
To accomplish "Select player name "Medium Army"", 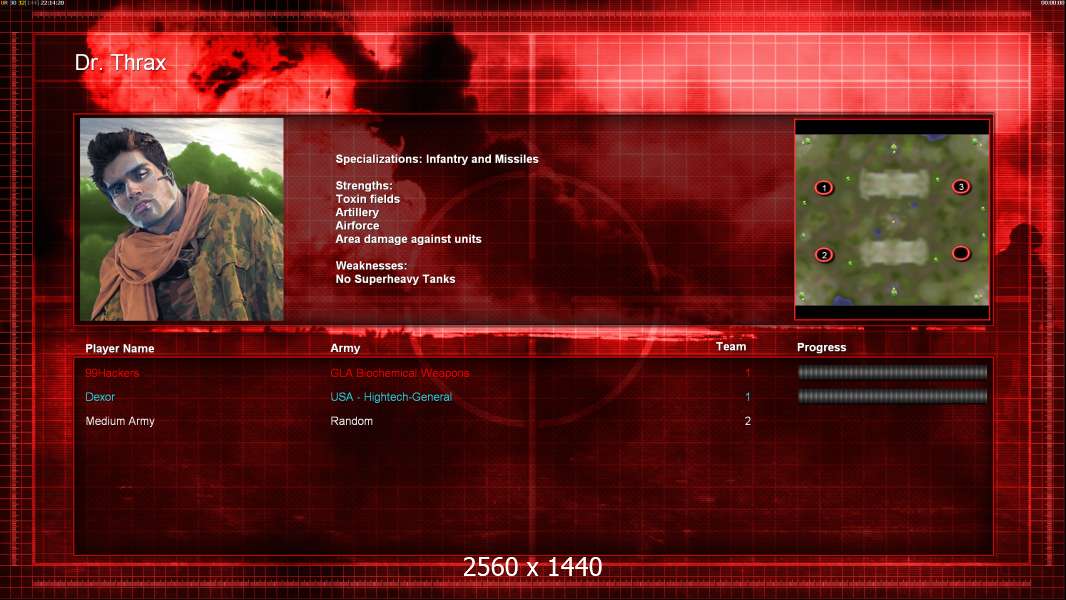I will click(120, 421).
